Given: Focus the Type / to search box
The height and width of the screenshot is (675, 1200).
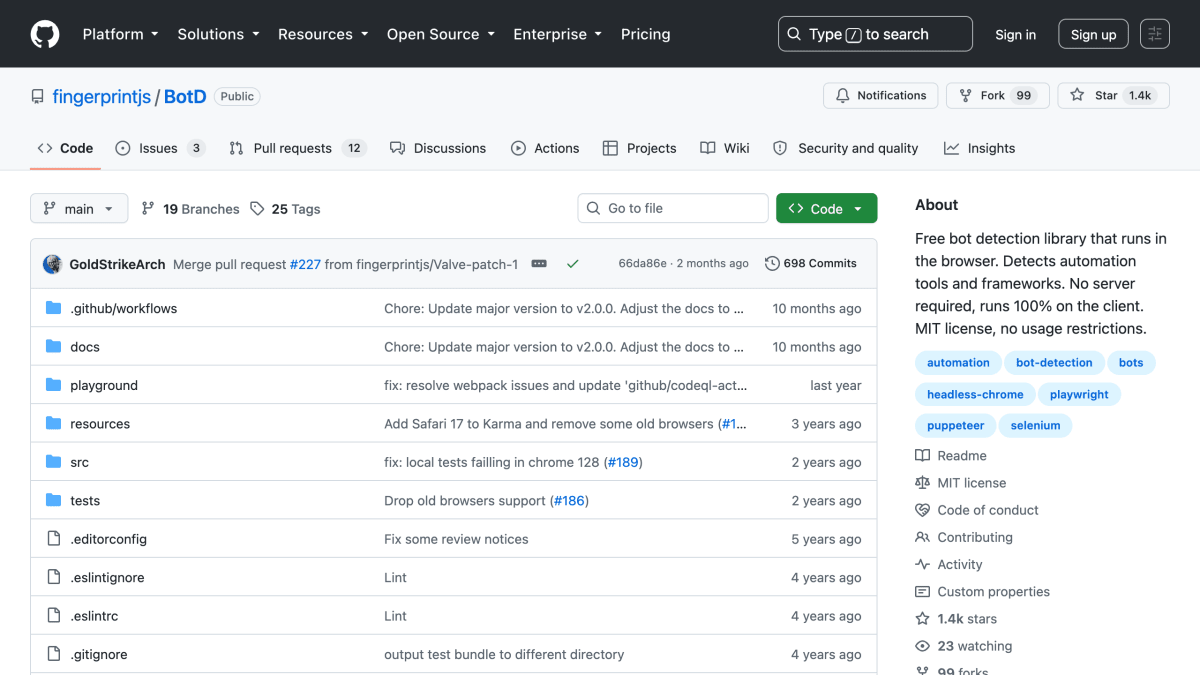Looking at the screenshot, I should 875,34.
